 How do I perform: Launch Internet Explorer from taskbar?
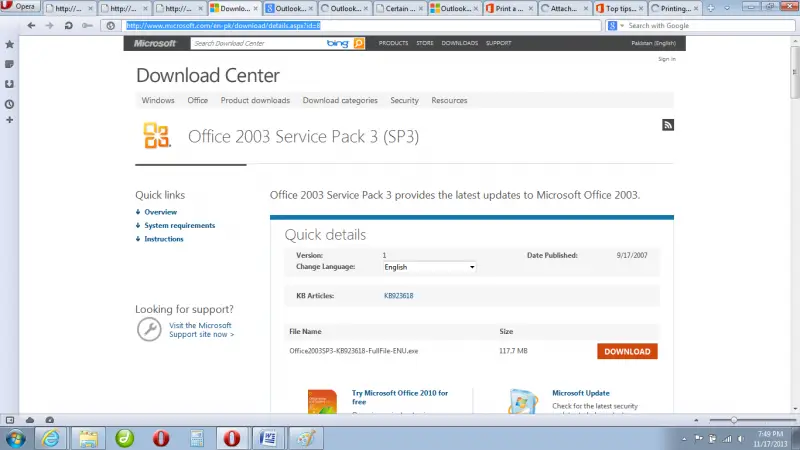click(x=51, y=438)
